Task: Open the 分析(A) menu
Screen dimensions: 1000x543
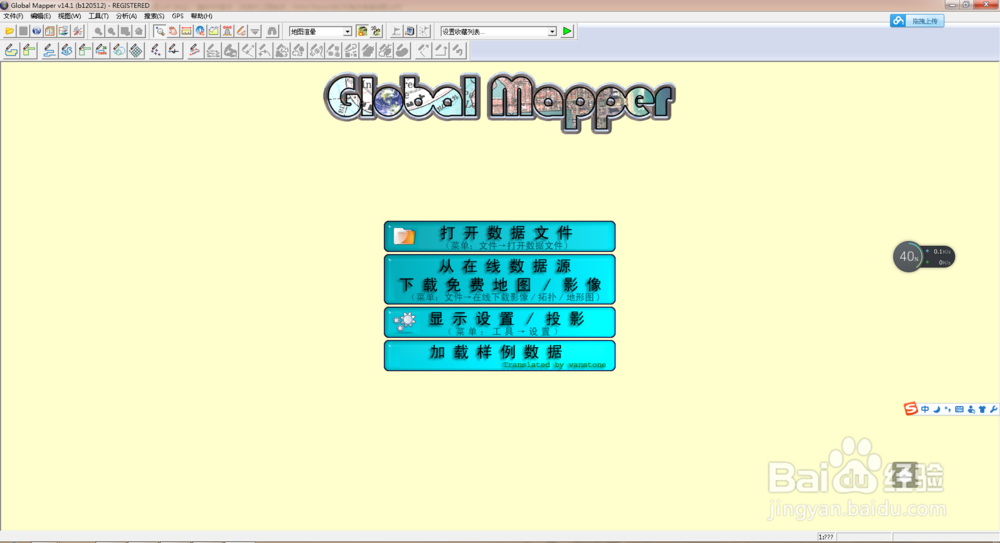Action: [x=126, y=16]
